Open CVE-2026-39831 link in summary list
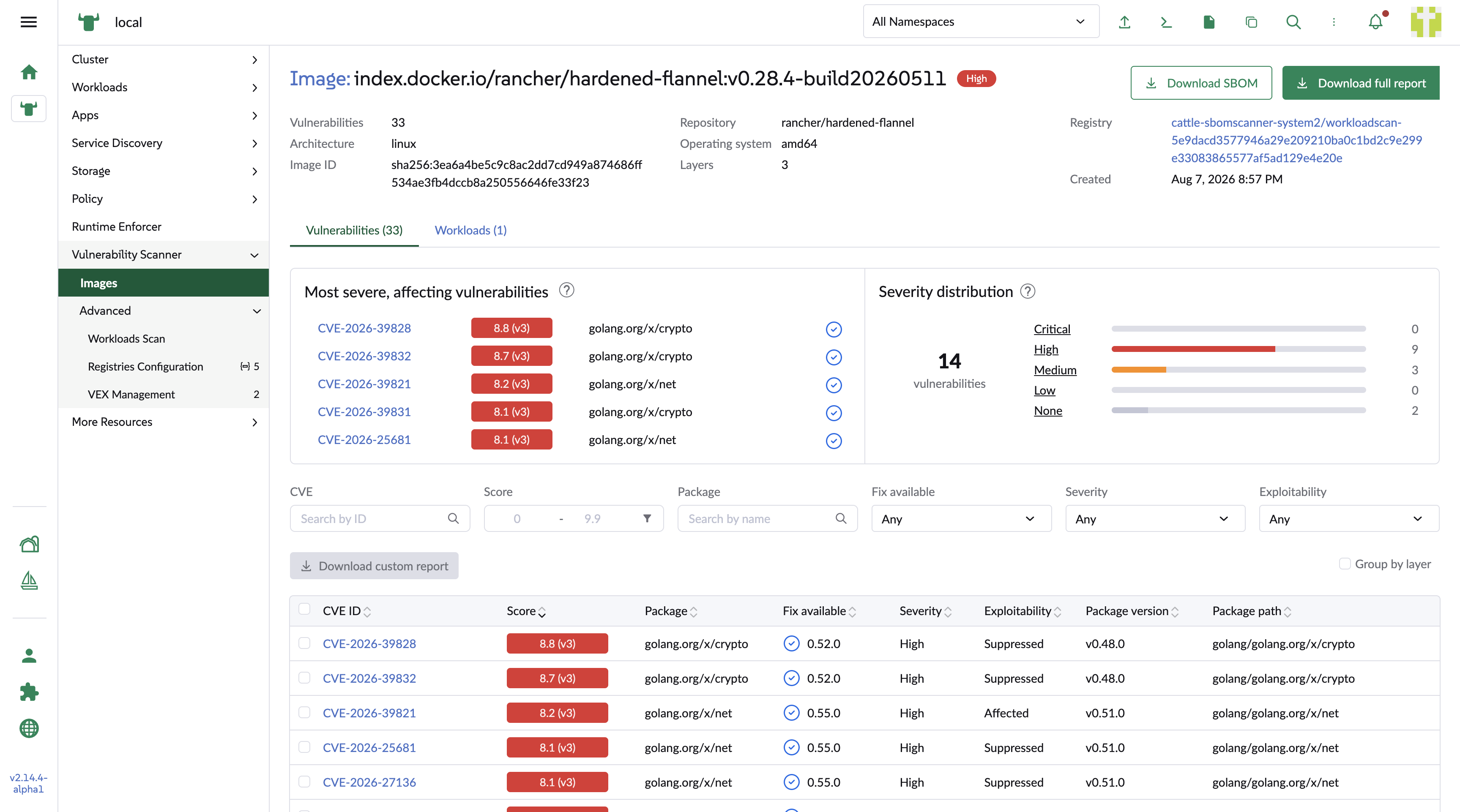Viewport: 1460px width, 812px height. pos(364,411)
